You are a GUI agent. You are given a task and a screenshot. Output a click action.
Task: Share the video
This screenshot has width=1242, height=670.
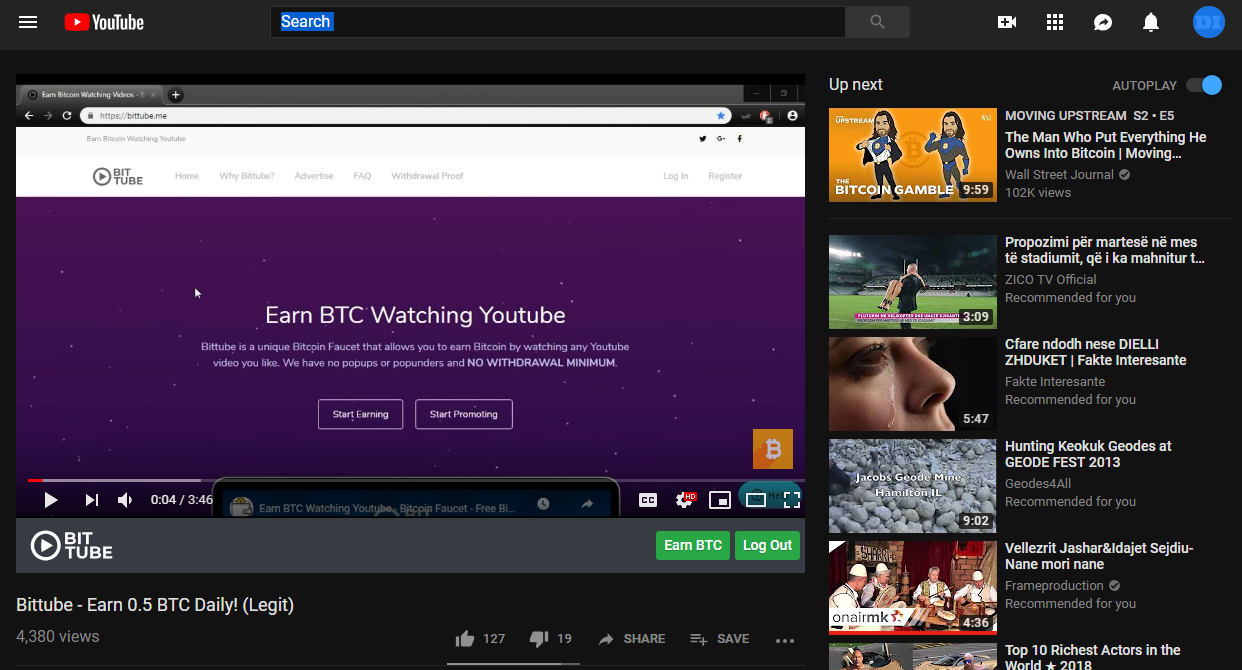(632, 639)
